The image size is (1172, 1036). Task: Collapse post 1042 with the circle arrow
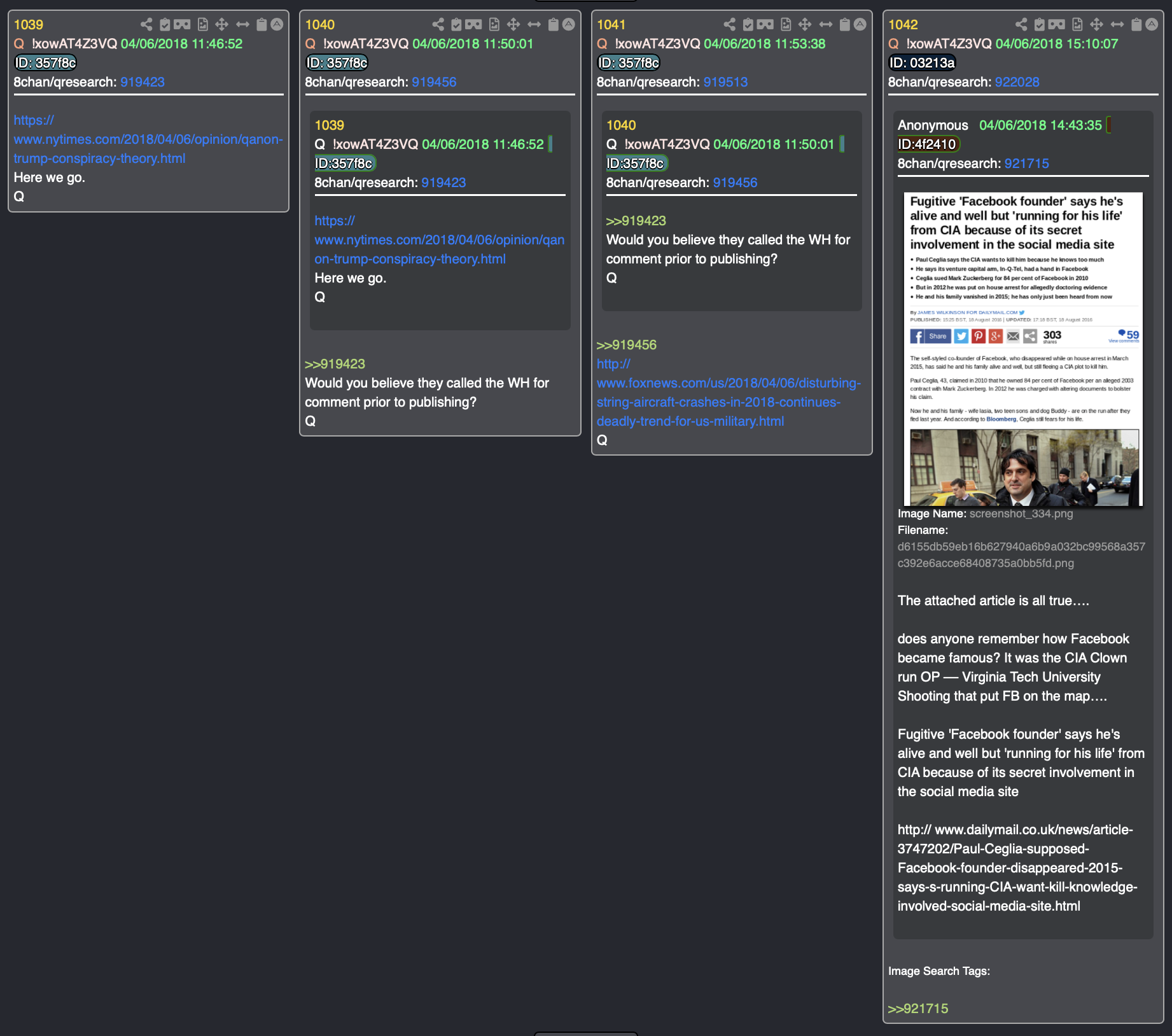pos(1152,24)
